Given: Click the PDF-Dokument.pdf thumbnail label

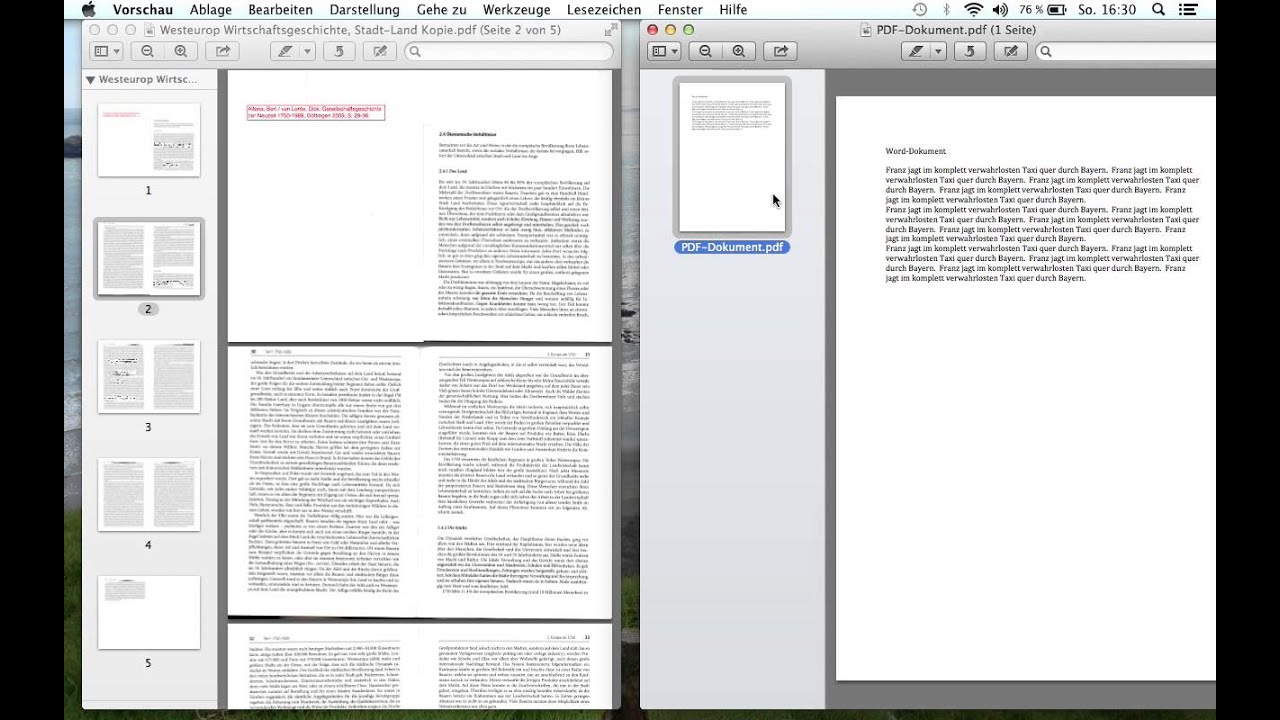Looking at the screenshot, I should [732, 247].
